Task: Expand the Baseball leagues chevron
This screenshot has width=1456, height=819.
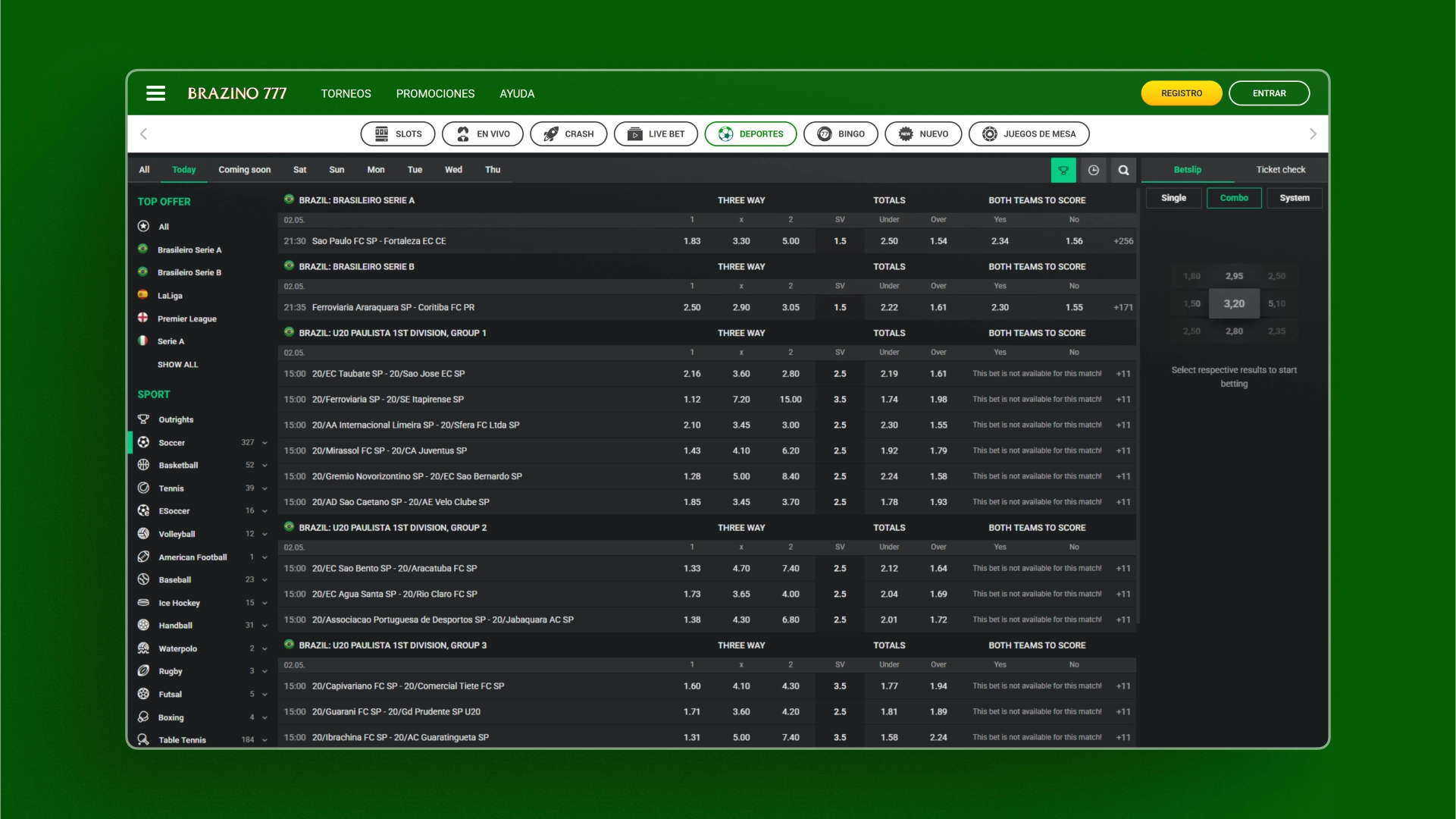Action: pos(265,580)
